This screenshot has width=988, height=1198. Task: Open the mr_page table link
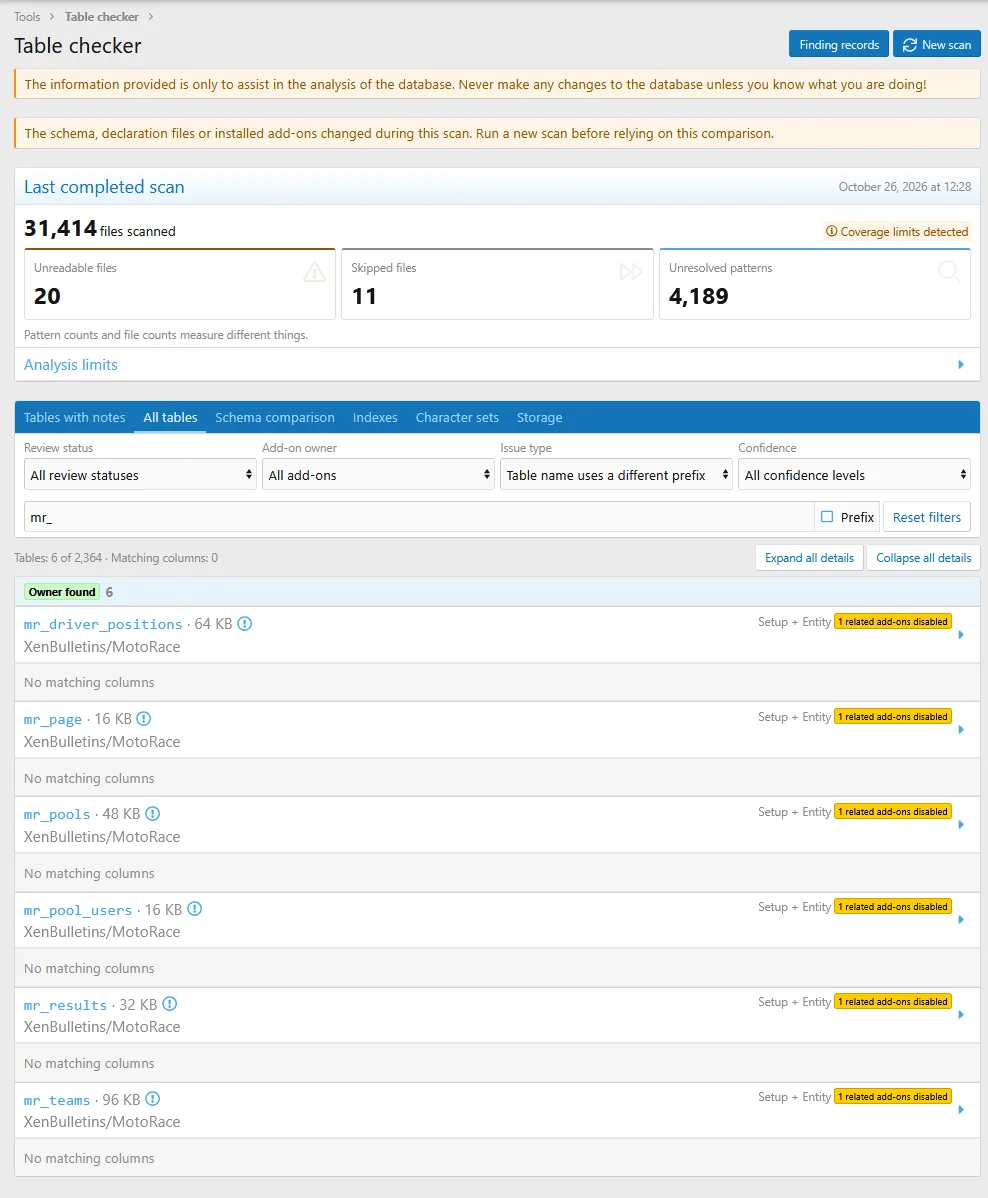[x=53, y=719]
